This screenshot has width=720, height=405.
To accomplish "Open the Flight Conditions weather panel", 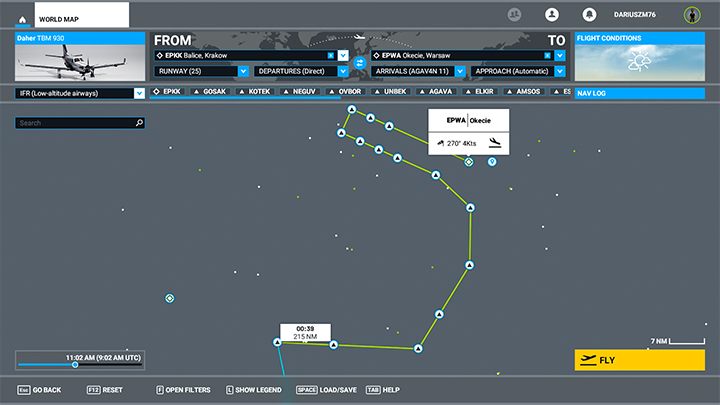I will [x=639, y=62].
